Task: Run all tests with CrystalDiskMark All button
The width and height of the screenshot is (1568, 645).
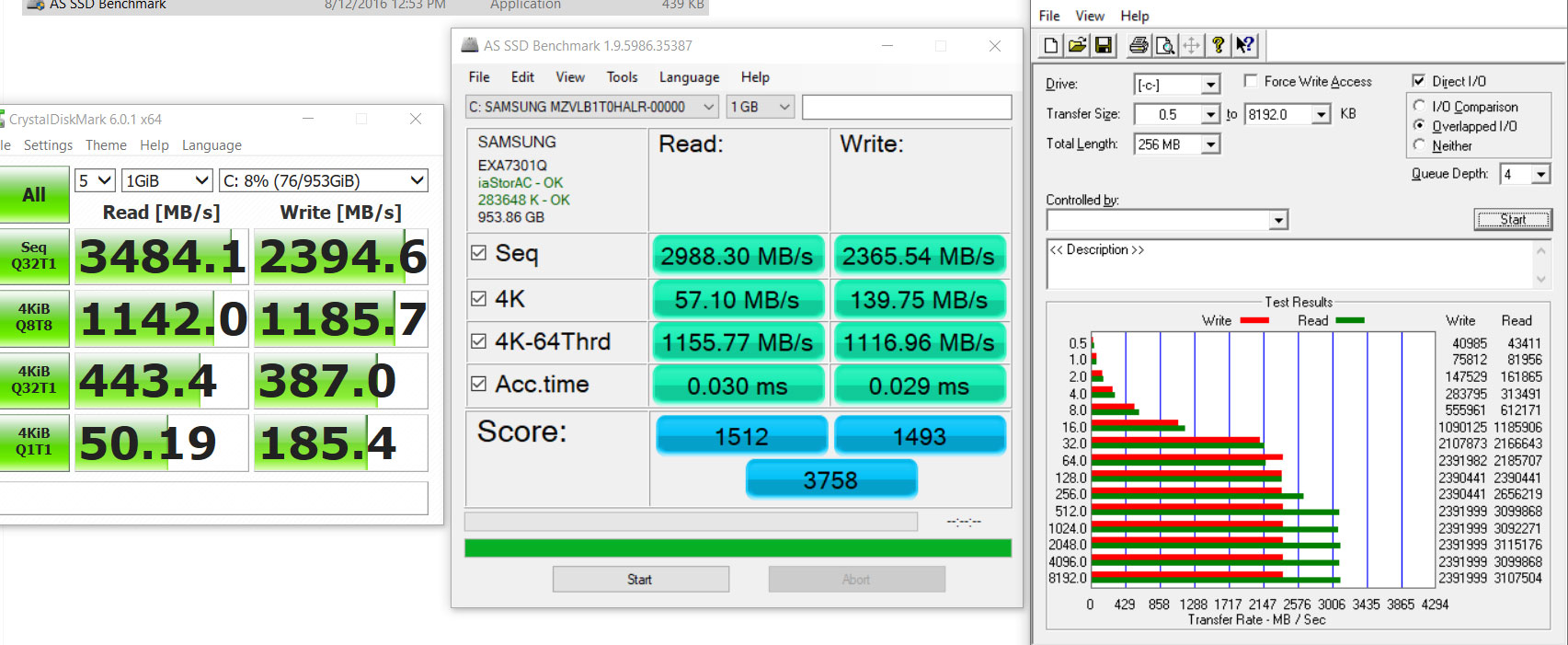Action: click(x=34, y=195)
